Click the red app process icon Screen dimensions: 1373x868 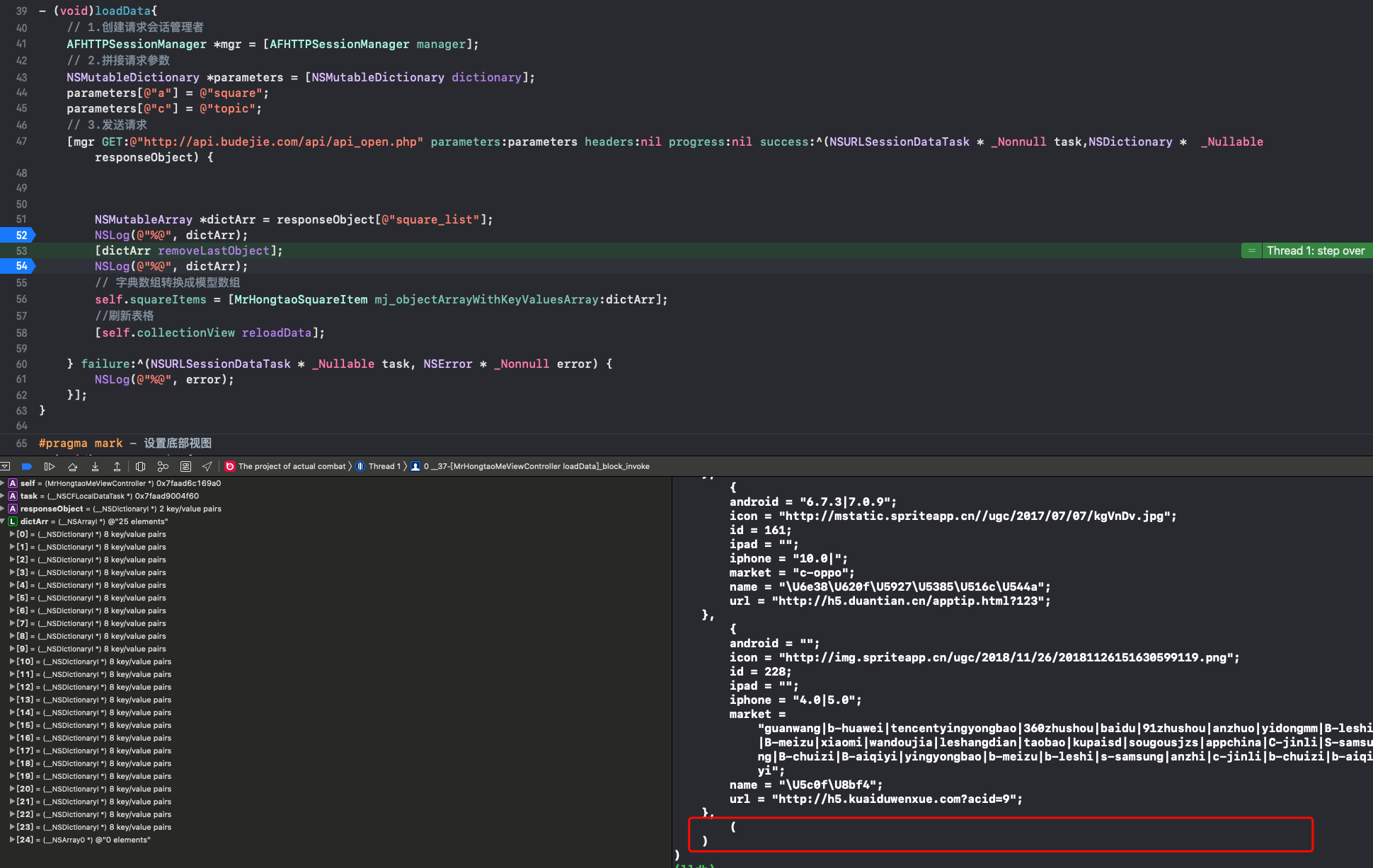pos(230,466)
